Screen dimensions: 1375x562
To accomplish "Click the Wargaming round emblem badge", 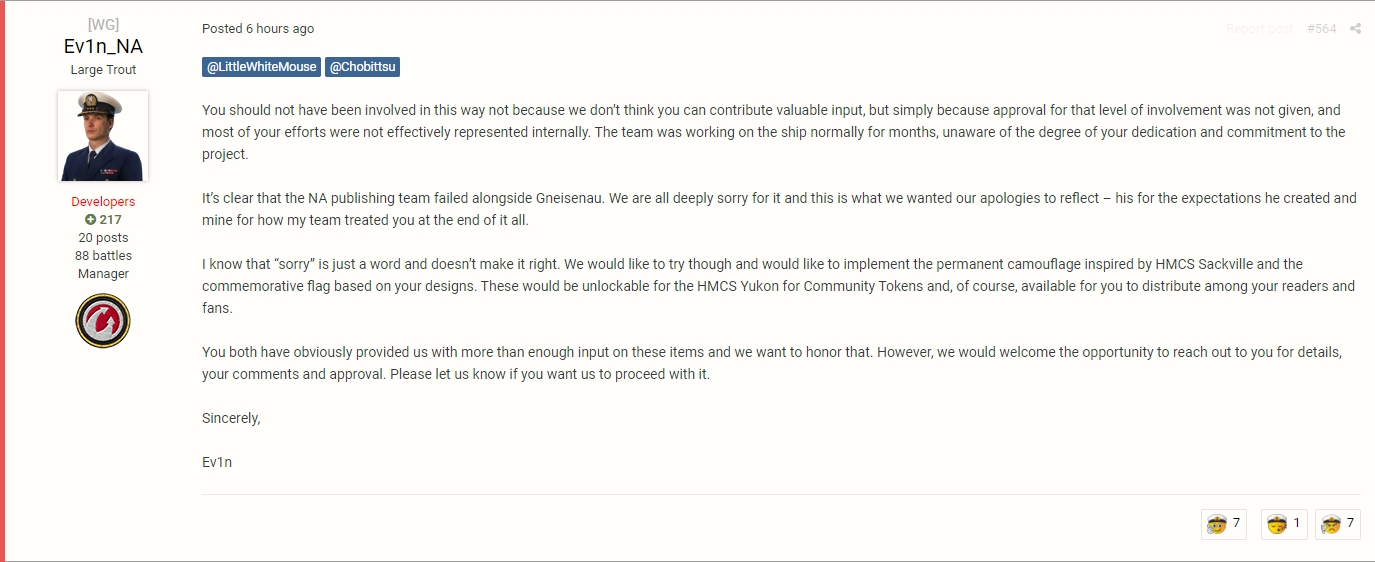I will pos(103,321).
